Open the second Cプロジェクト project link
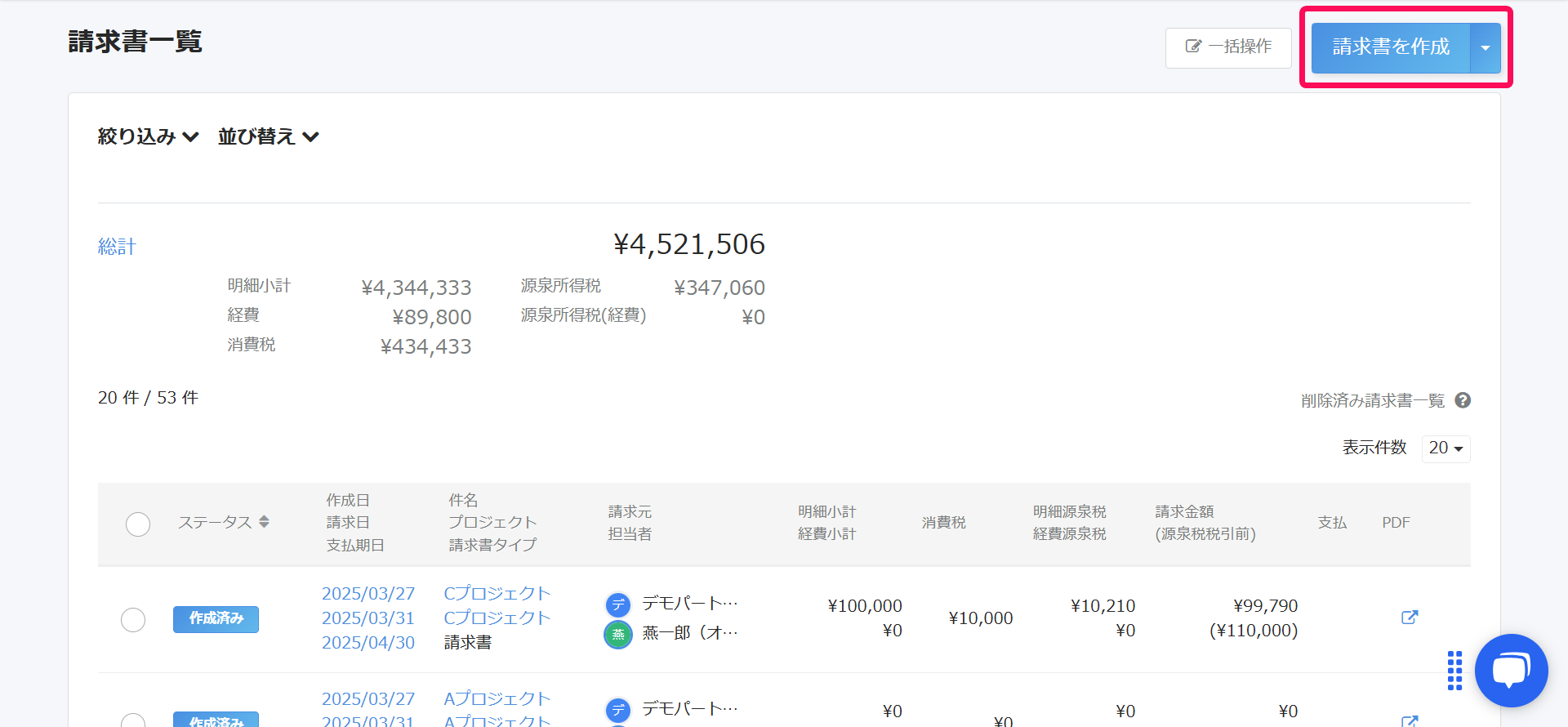 click(497, 618)
